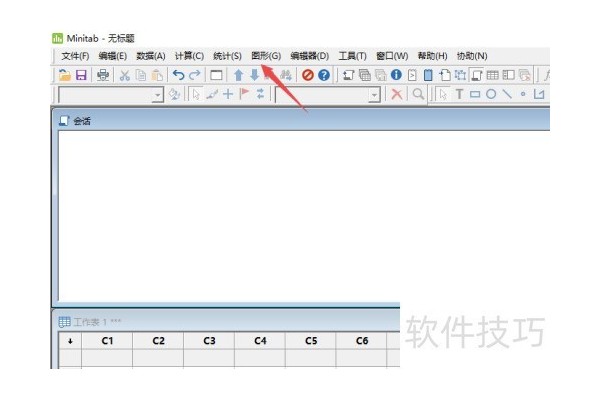Open help via blue question mark icon
600x400 pixels.
[324, 75]
